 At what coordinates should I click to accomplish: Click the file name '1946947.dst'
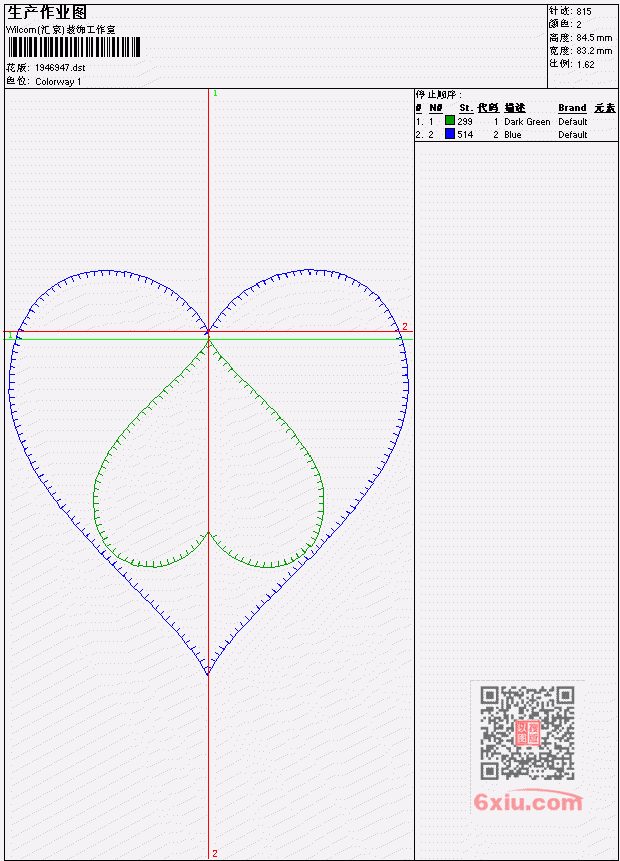coord(60,68)
